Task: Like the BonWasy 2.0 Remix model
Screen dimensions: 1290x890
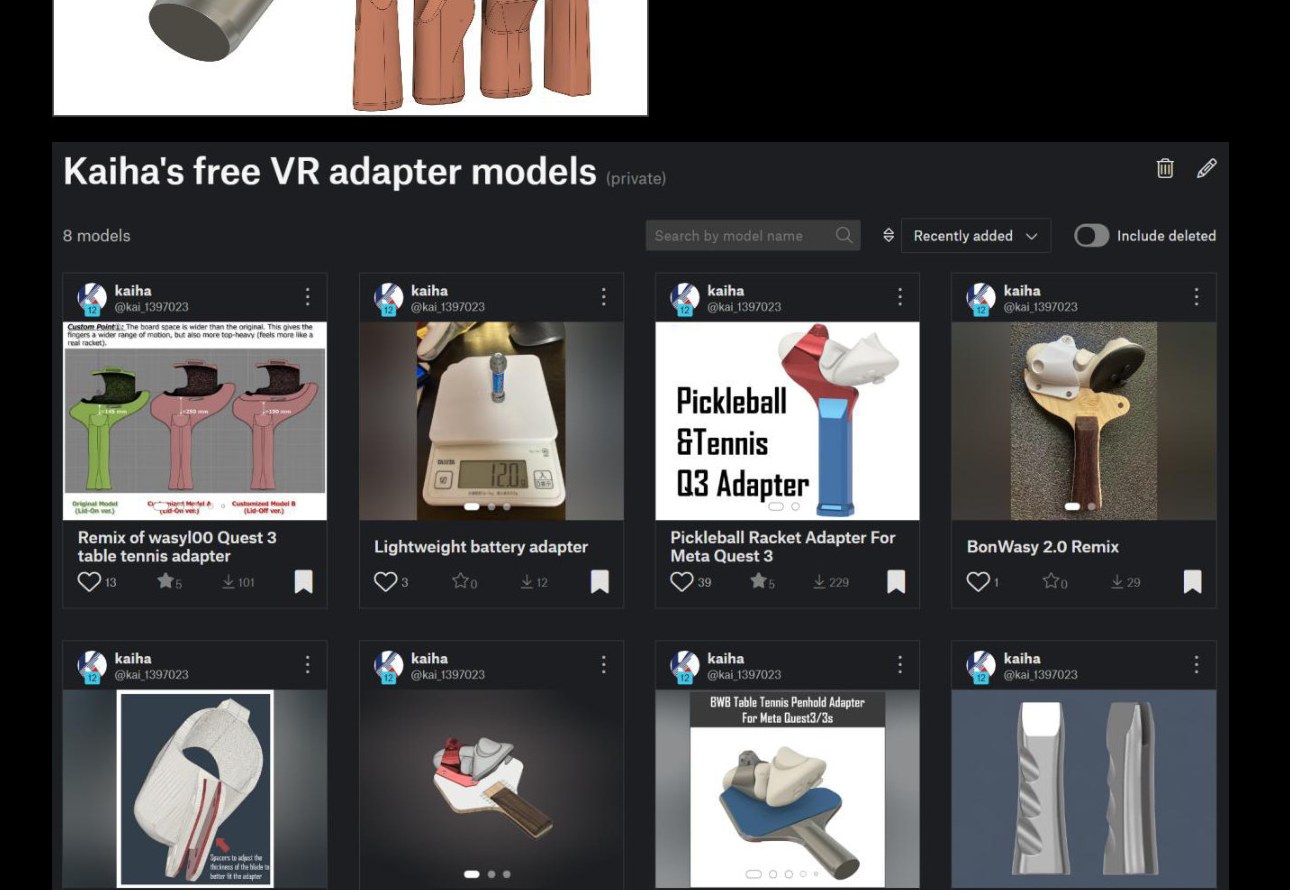Action: click(978, 582)
